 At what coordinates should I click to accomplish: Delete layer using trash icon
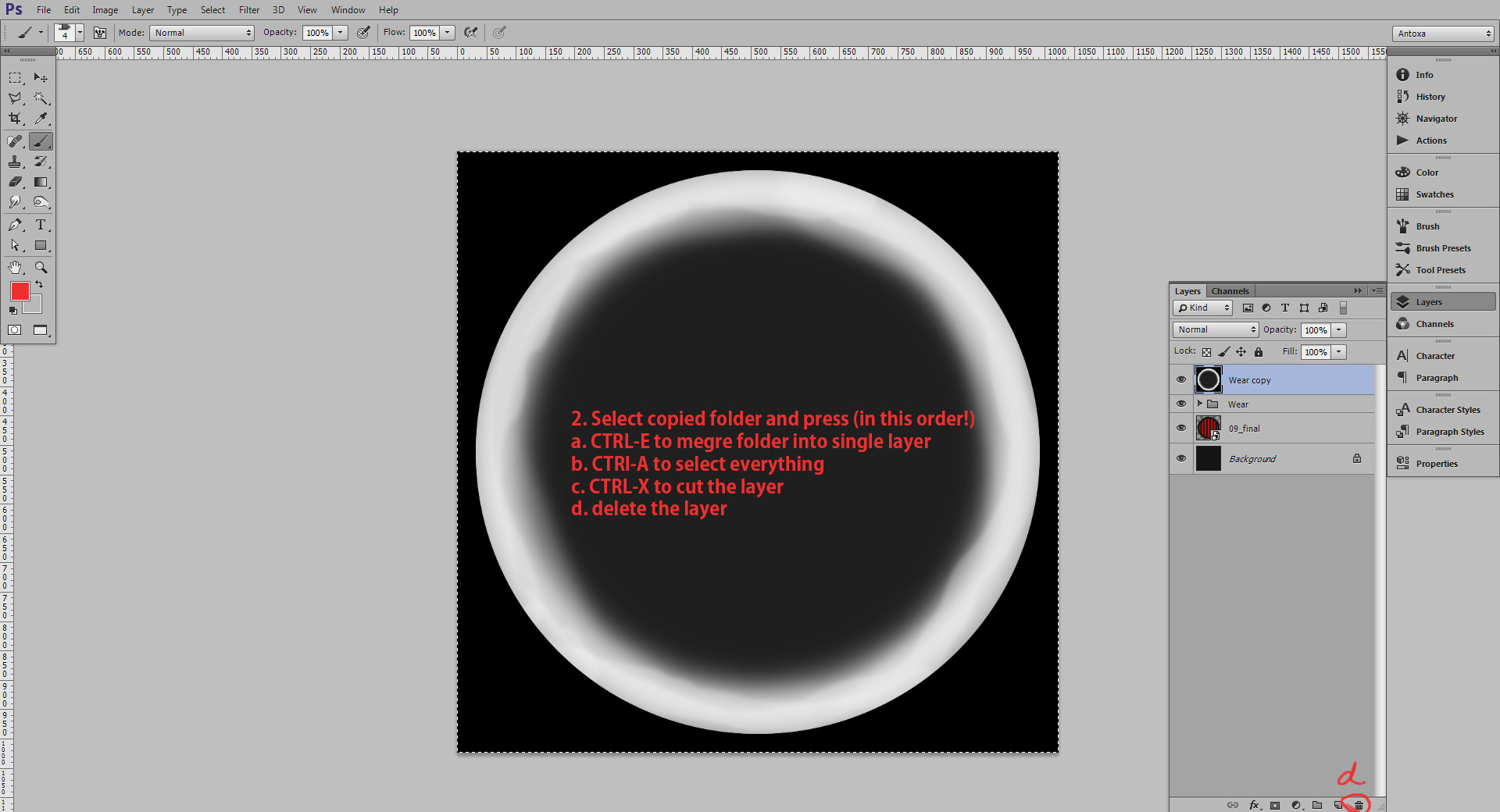click(1359, 805)
